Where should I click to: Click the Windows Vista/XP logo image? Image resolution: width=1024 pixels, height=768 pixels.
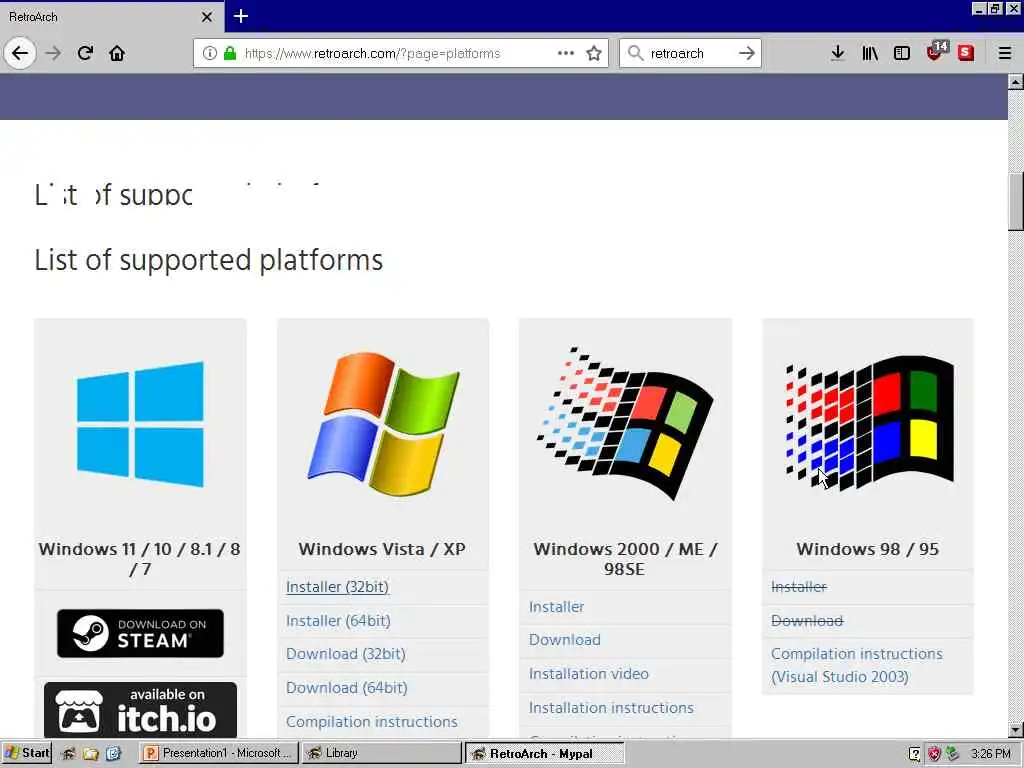pyautogui.click(x=383, y=424)
